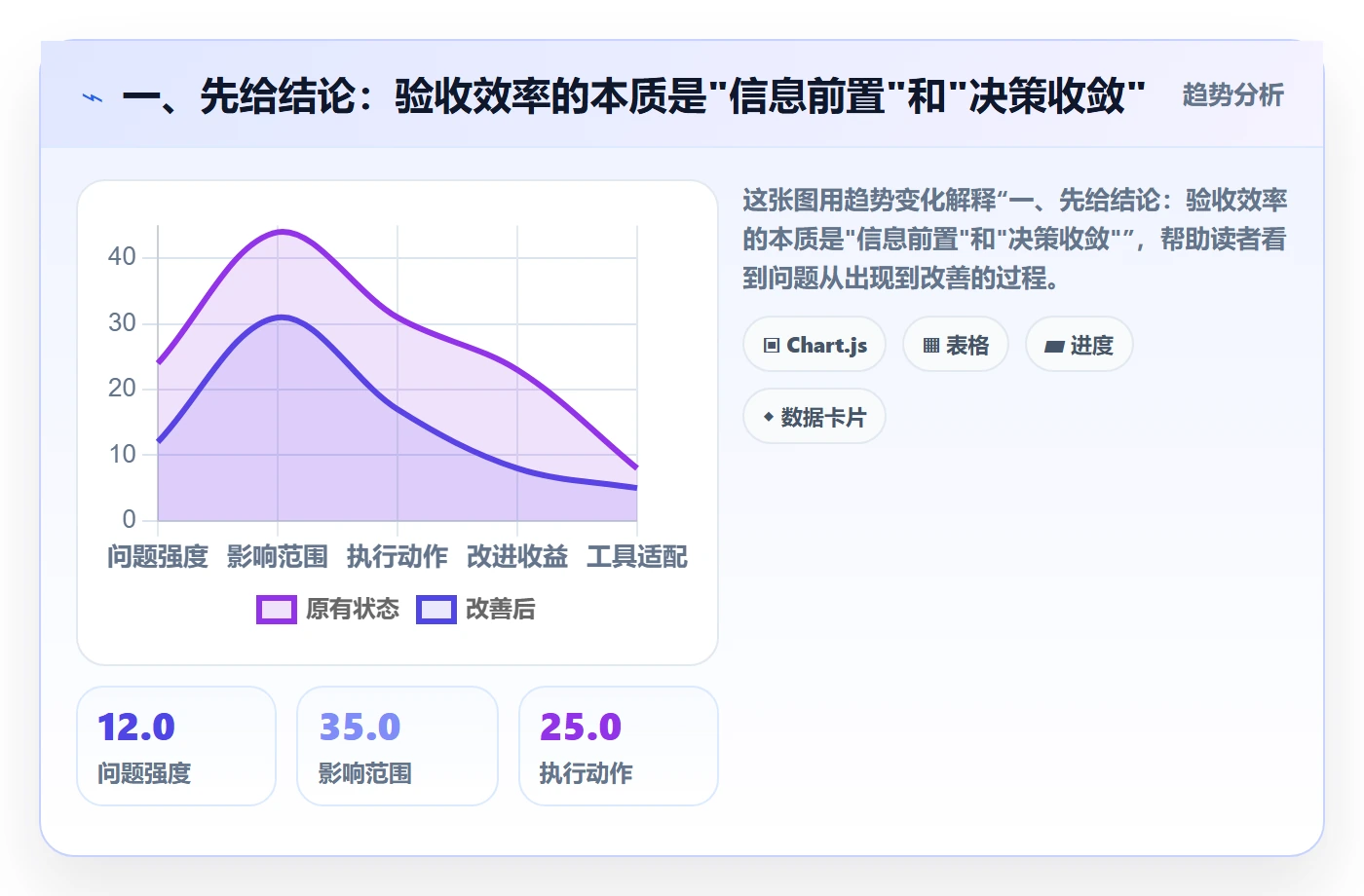Click the Chart.js chip's square icon
Screen dimensions: 1364x896
click(x=772, y=346)
